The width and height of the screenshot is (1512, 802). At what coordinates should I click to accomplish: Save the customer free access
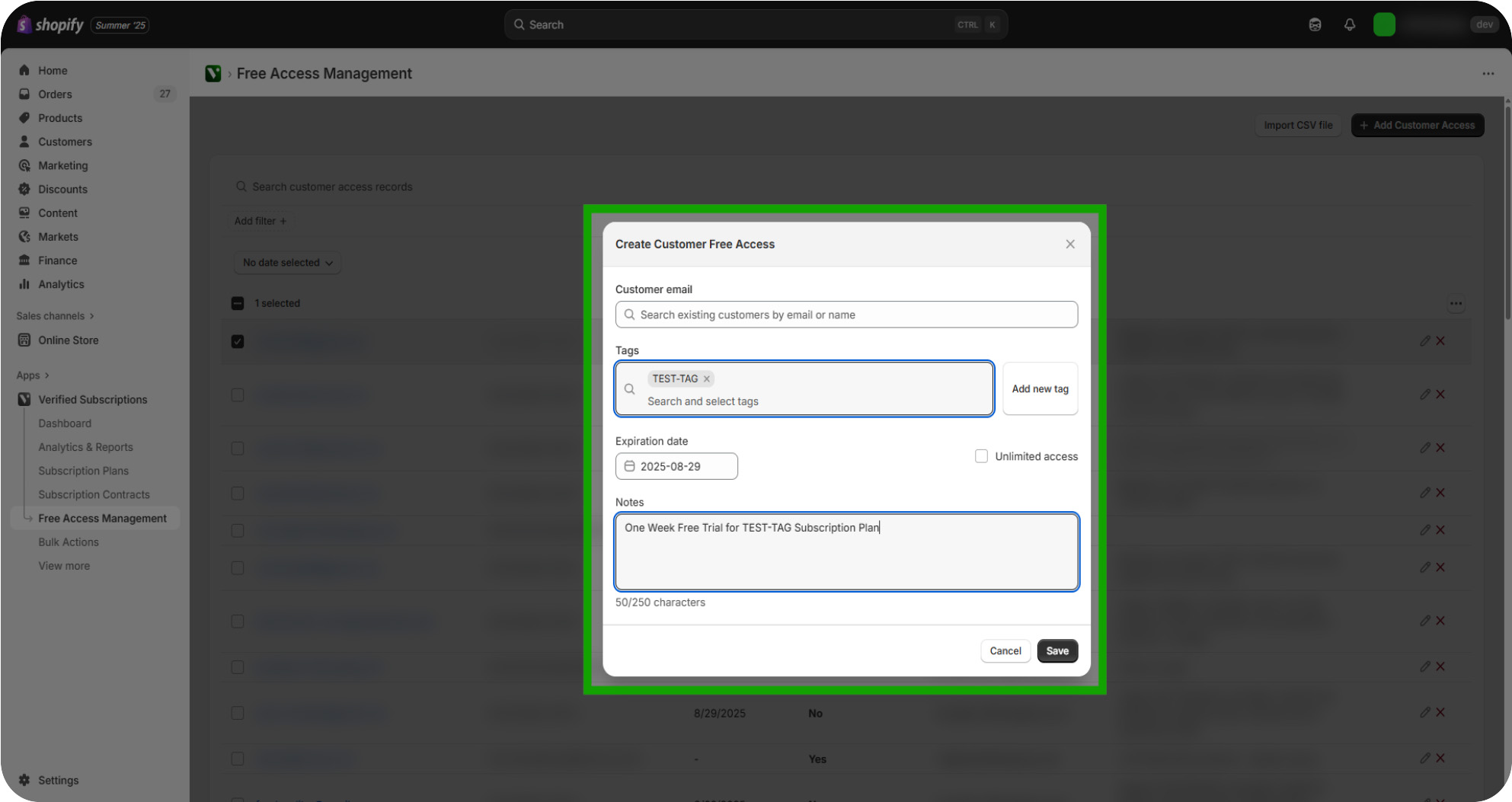(1057, 650)
